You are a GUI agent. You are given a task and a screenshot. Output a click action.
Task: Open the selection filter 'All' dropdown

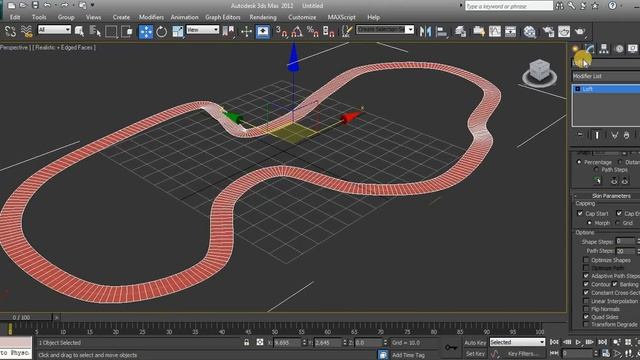[x=54, y=30]
